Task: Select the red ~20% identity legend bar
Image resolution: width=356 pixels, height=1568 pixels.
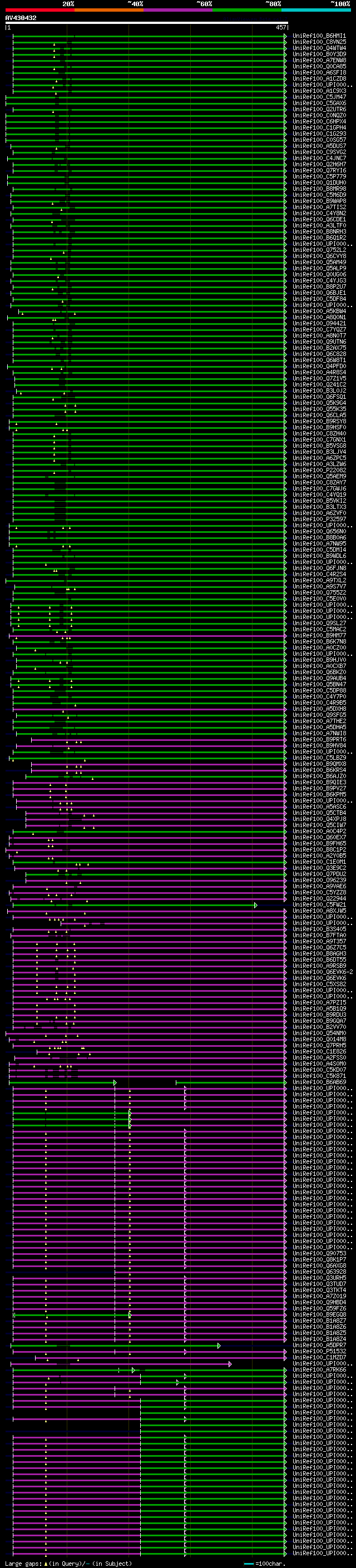Action: (39, 10)
